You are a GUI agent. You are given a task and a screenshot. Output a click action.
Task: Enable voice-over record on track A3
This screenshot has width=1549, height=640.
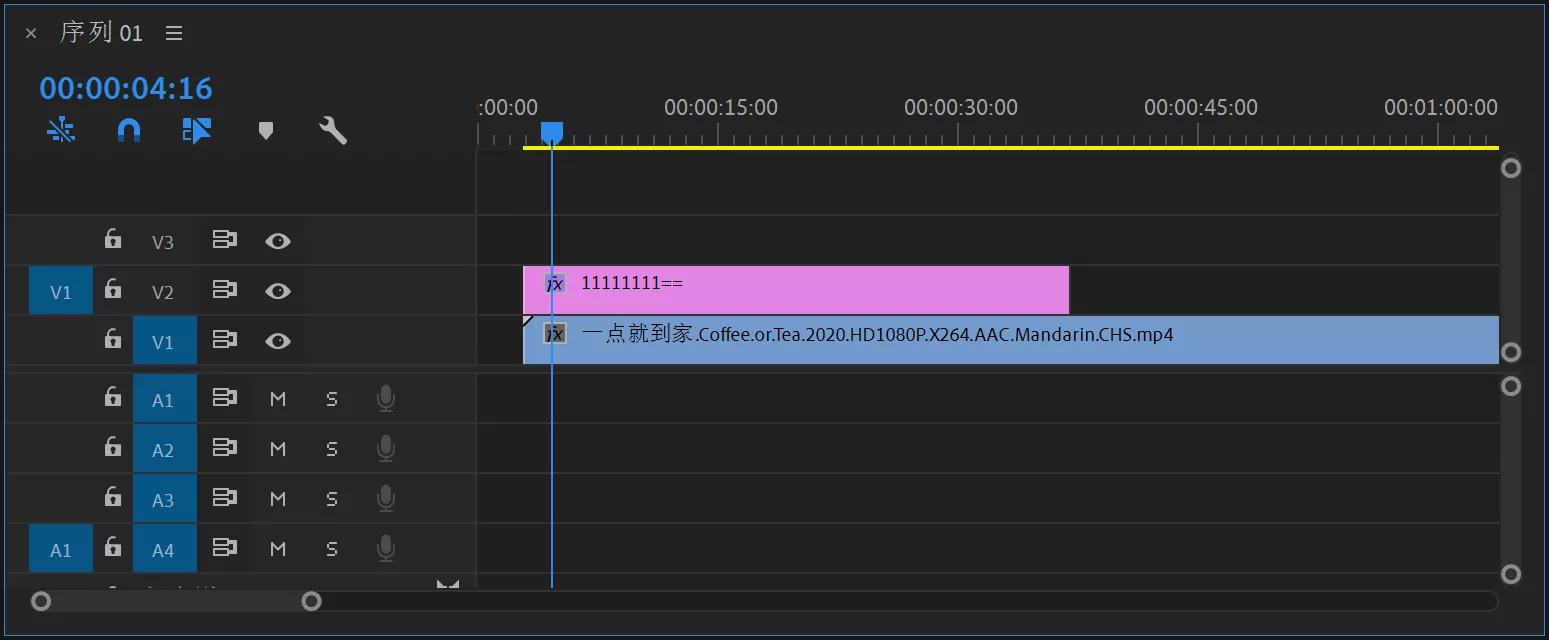pos(385,499)
